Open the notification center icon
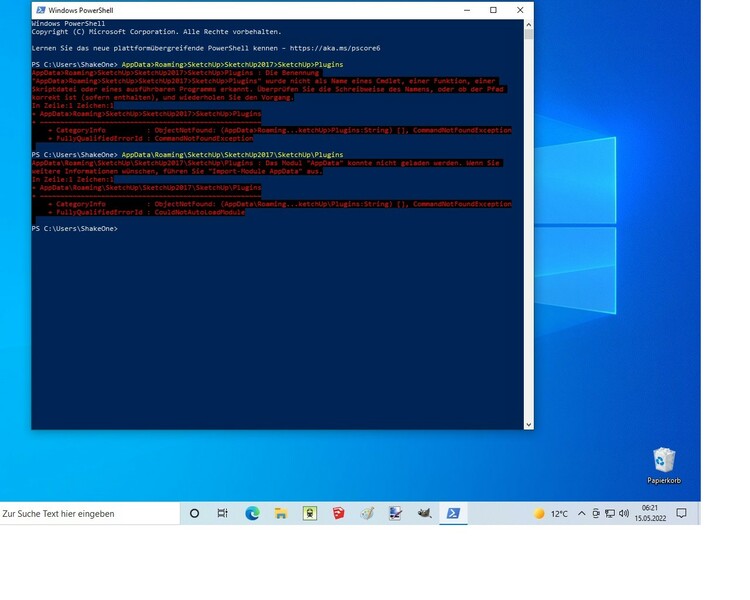 click(x=681, y=513)
